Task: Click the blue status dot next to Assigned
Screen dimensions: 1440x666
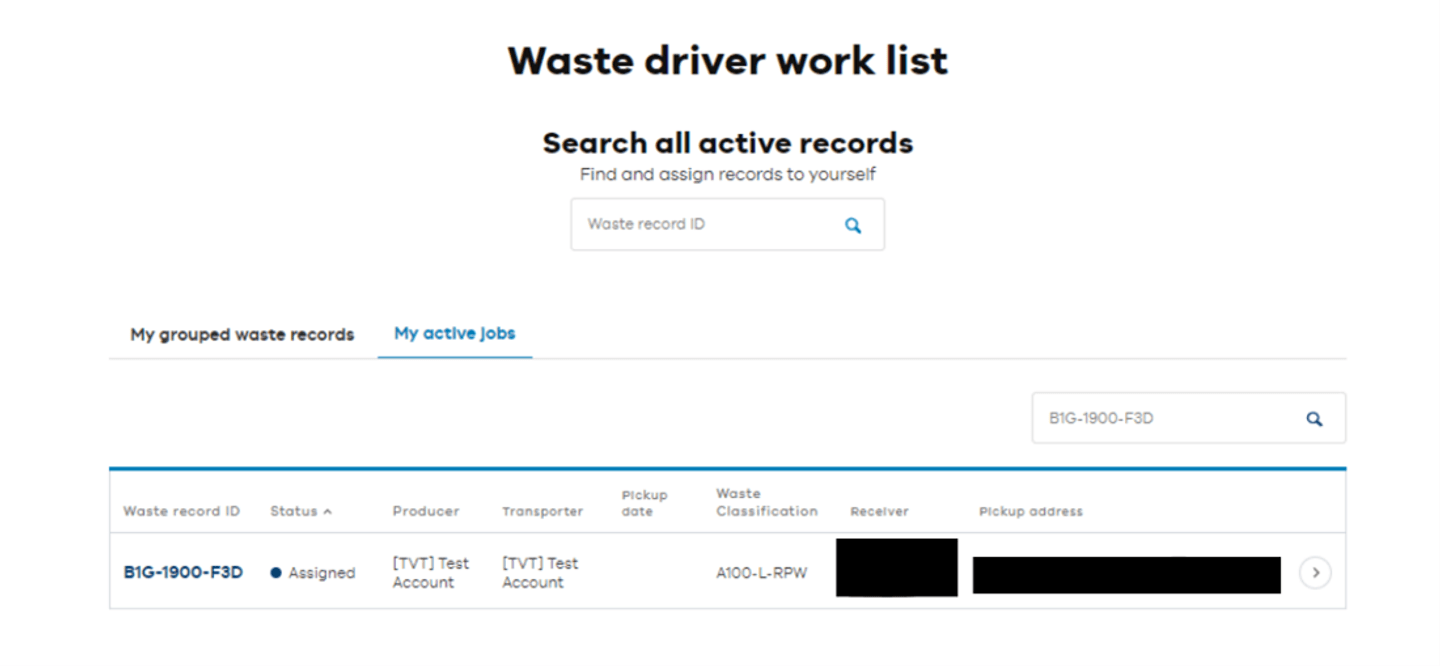Action: pyautogui.click(x=275, y=572)
